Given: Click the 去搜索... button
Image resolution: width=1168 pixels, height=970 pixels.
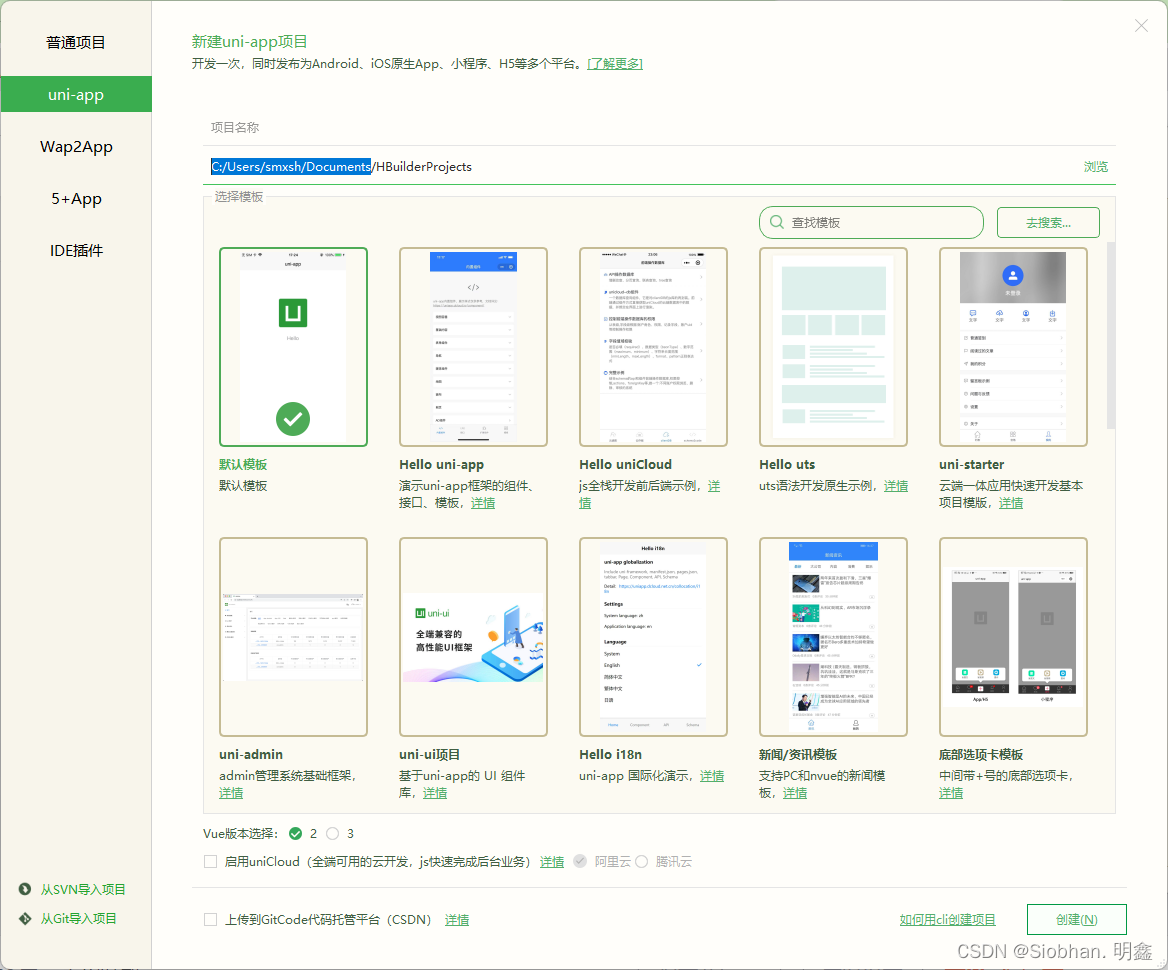Looking at the screenshot, I should (x=1048, y=222).
